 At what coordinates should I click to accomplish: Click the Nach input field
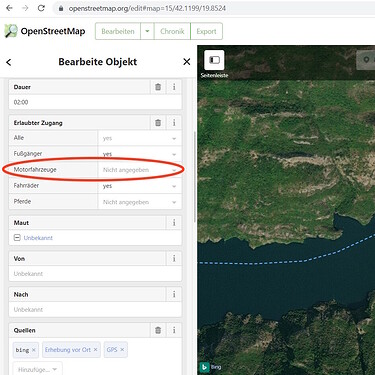[95, 309]
